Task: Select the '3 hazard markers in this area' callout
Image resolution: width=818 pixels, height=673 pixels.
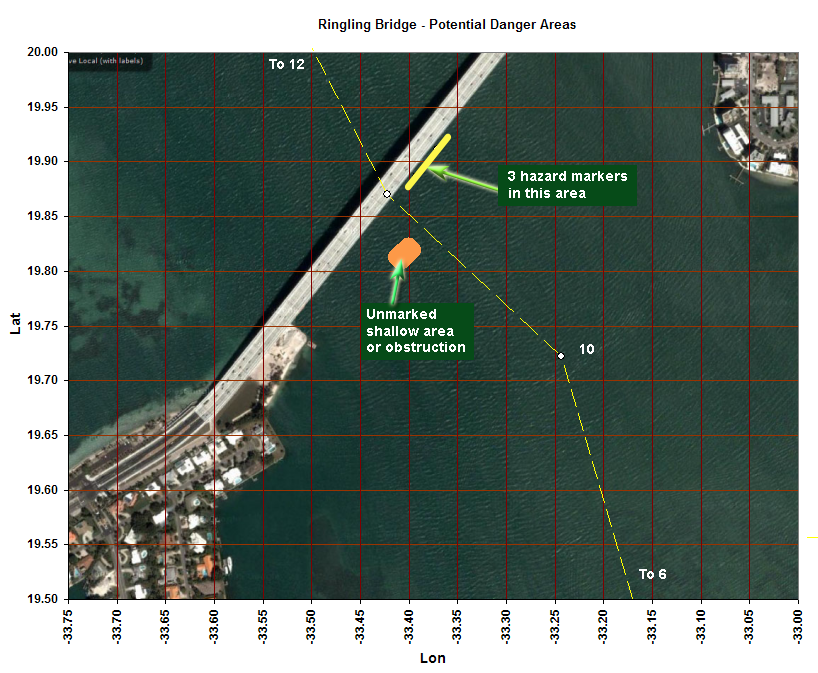Action: (x=567, y=185)
